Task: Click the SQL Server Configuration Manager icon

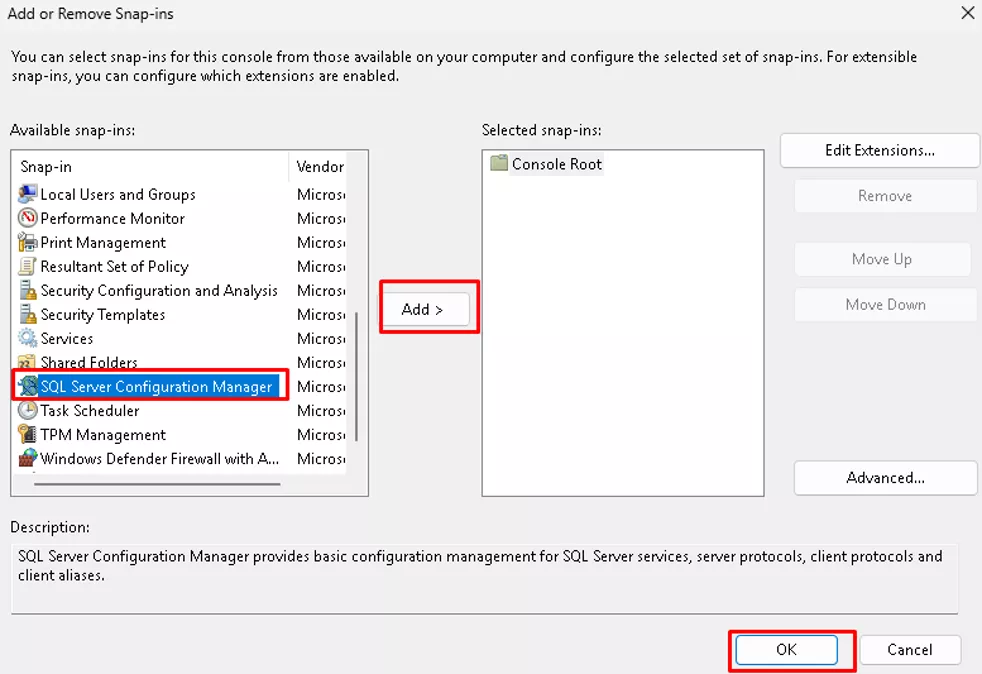Action: point(28,386)
